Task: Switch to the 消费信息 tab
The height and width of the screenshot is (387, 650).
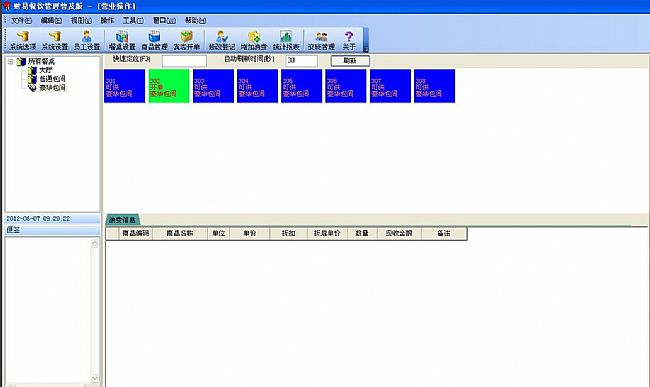Action: coord(122,220)
